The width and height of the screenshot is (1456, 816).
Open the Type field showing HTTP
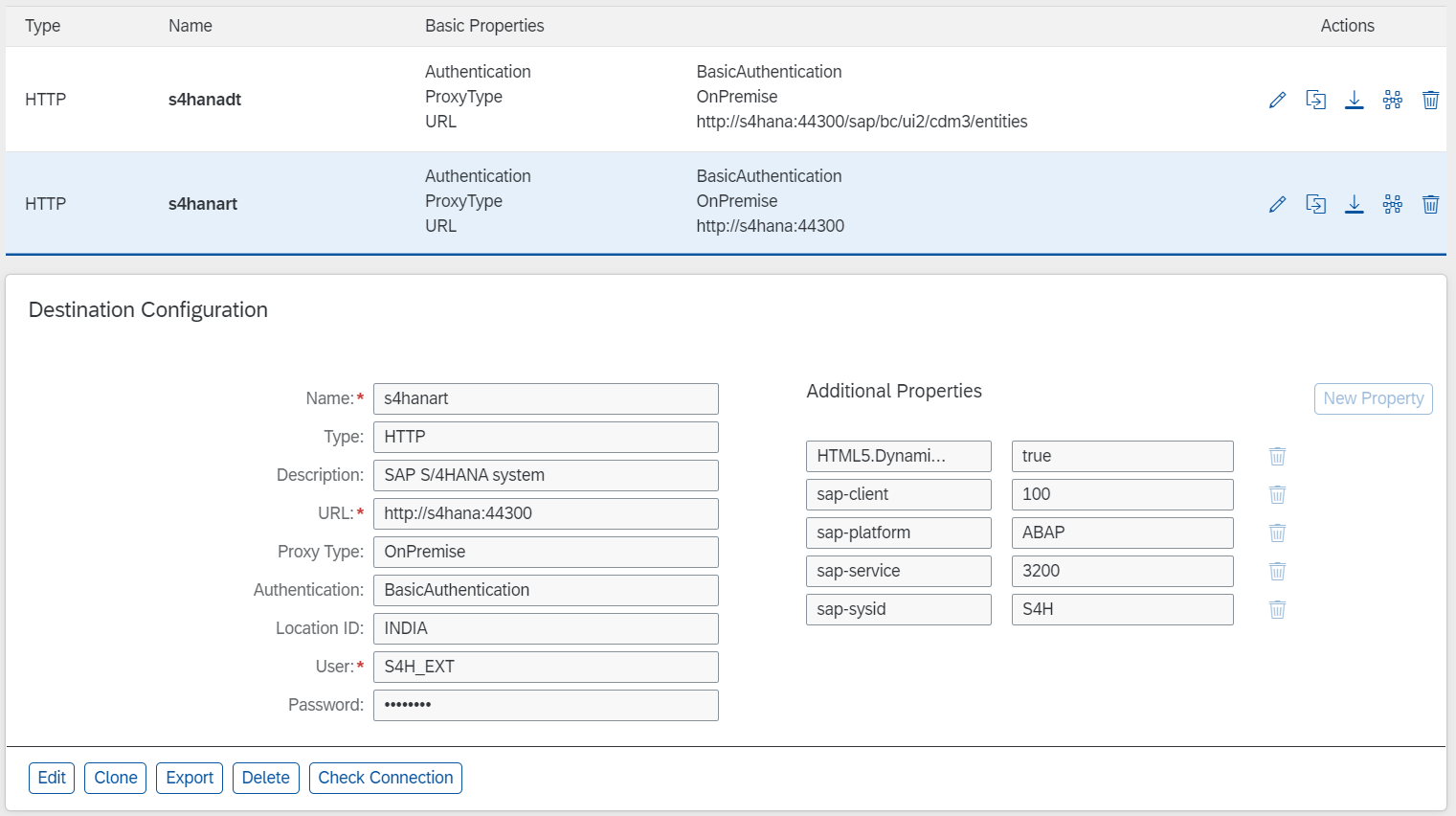pos(545,437)
